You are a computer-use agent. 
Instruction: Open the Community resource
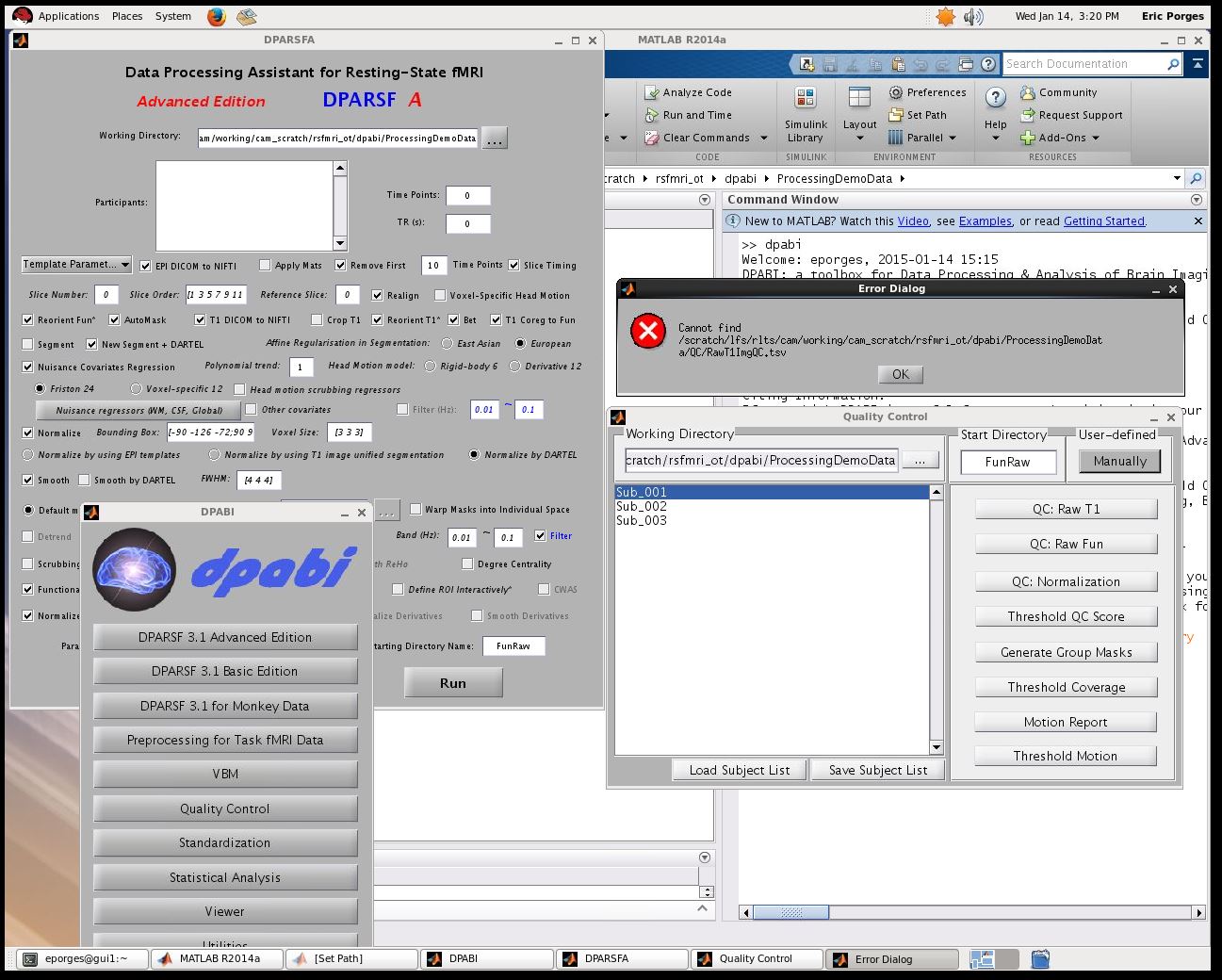click(1058, 92)
